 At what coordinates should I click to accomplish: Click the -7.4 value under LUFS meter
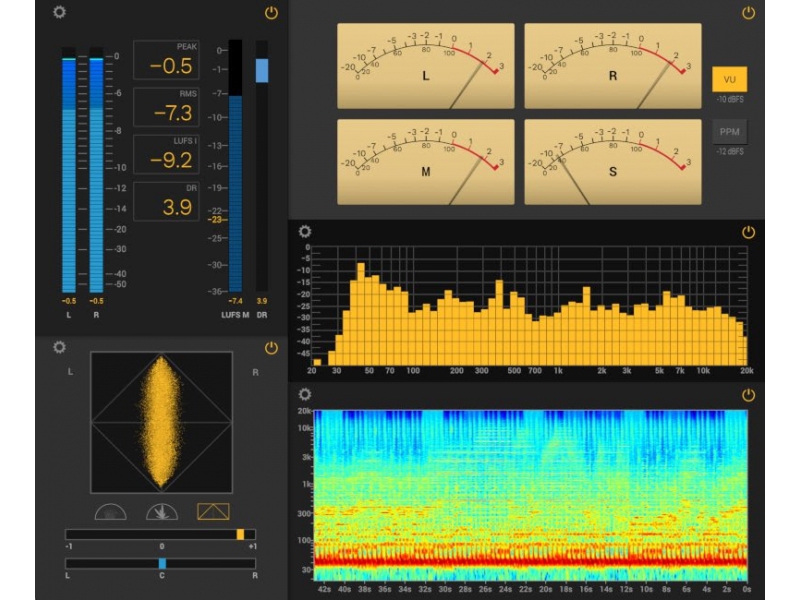[x=235, y=301]
